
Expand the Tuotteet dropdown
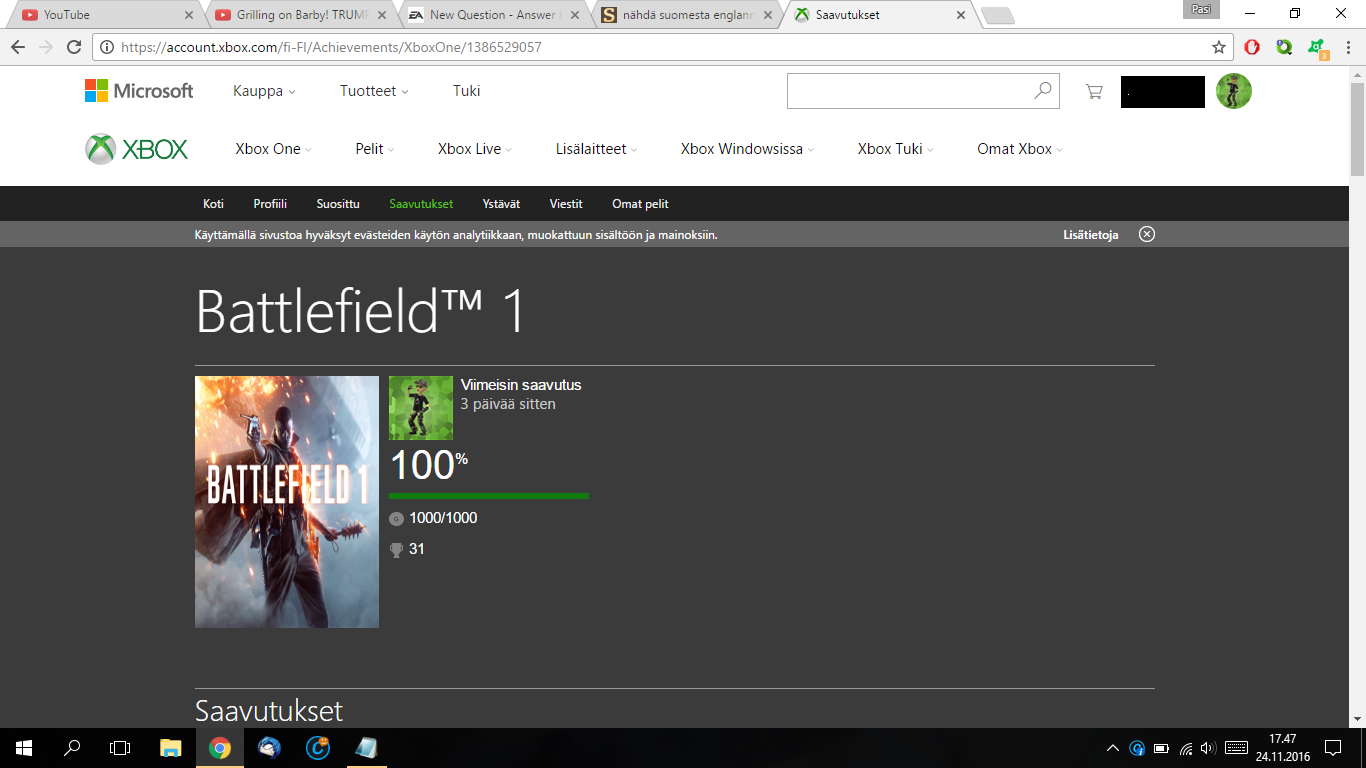point(374,91)
